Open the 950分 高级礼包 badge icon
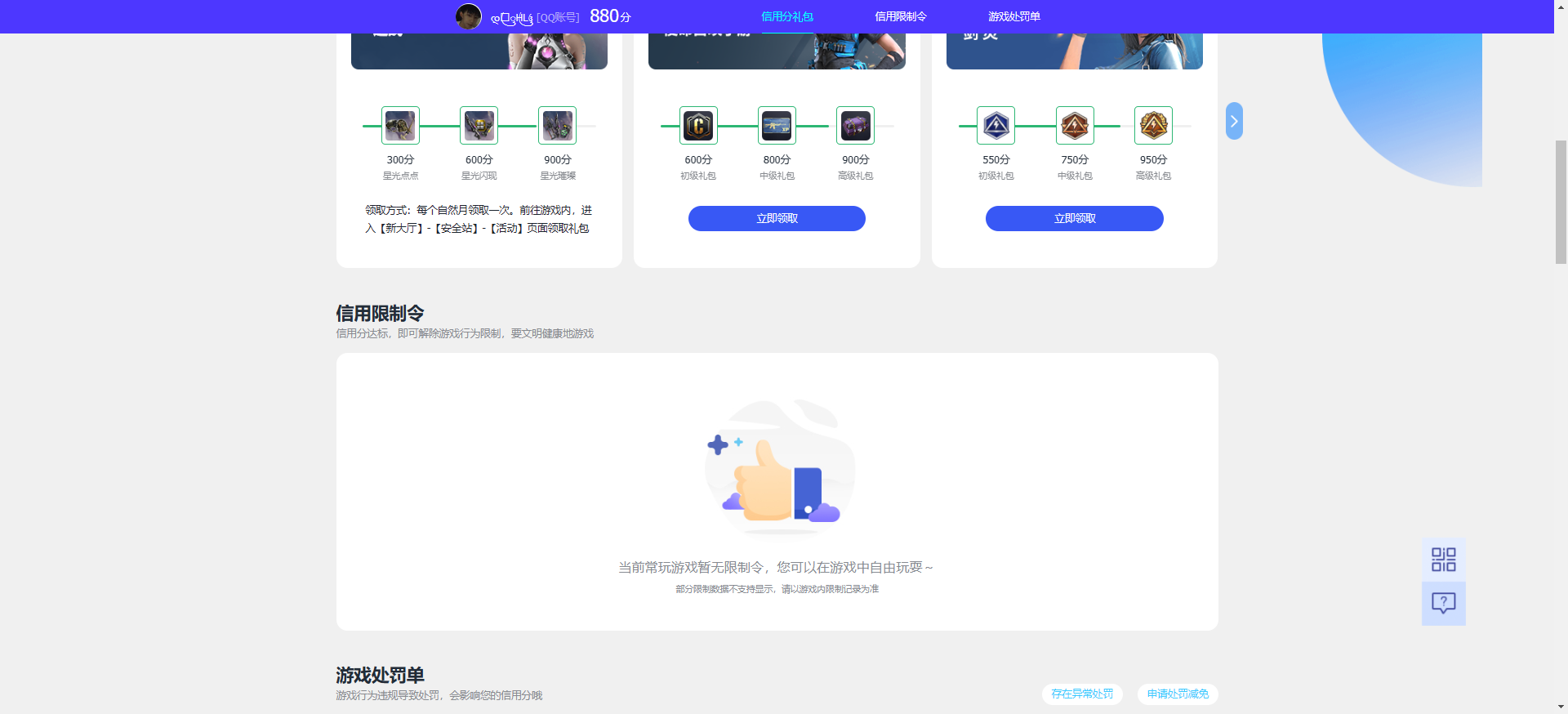The height and width of the screenshot is (714, 1568). tap(1153, 126)
